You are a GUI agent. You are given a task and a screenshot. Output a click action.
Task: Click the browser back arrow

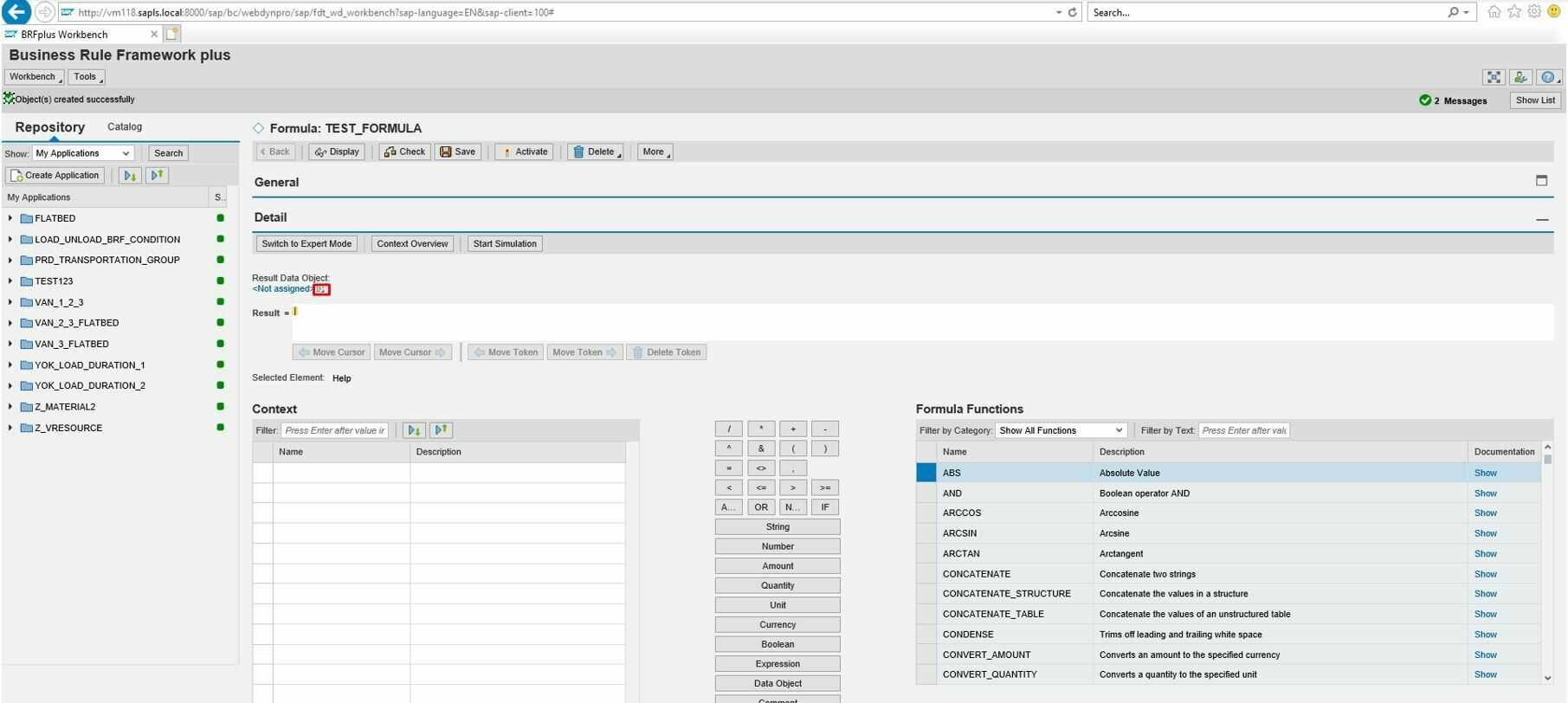pos(16,12)
